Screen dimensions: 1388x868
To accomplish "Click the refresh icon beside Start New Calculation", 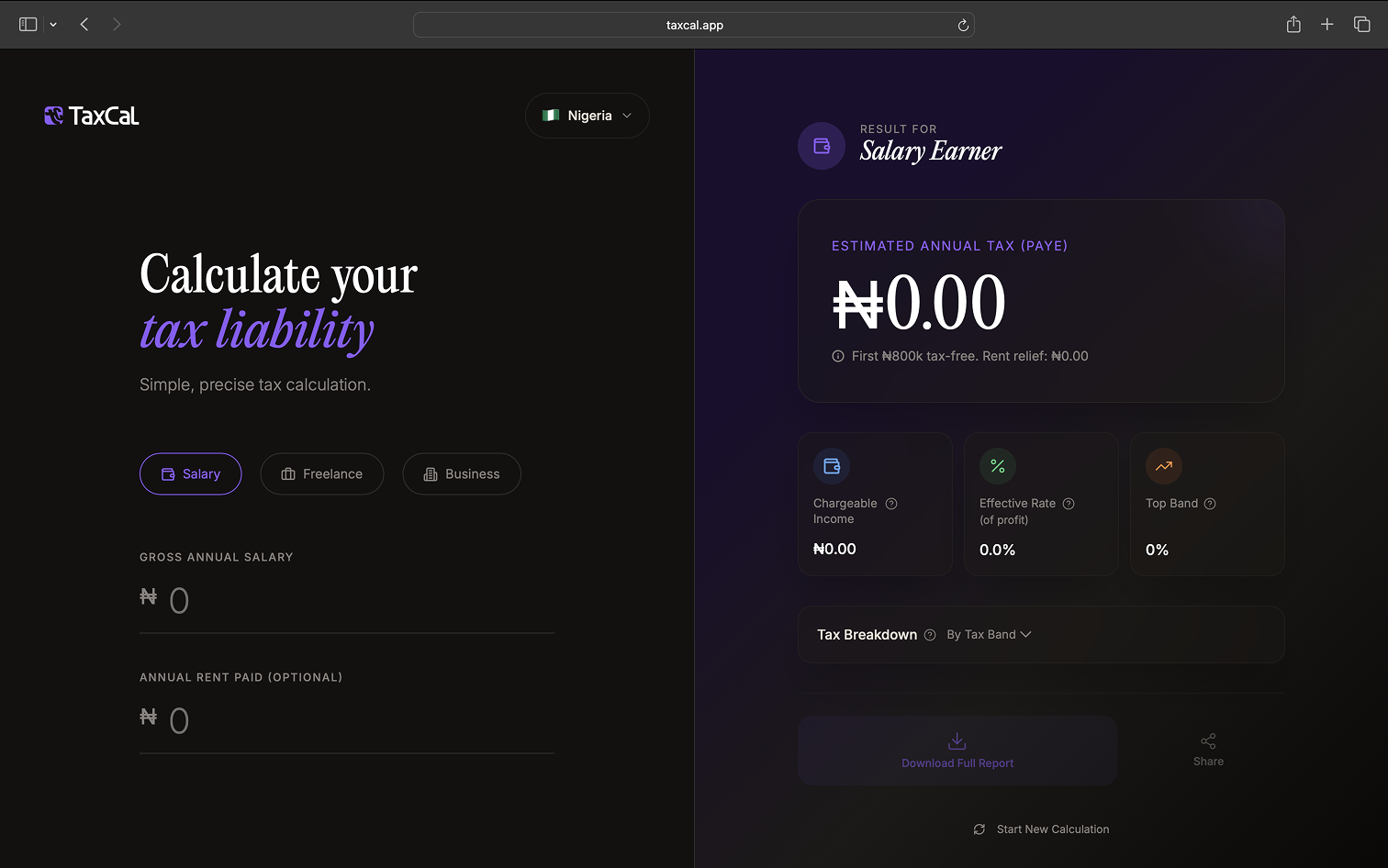I will click(979, 829).
